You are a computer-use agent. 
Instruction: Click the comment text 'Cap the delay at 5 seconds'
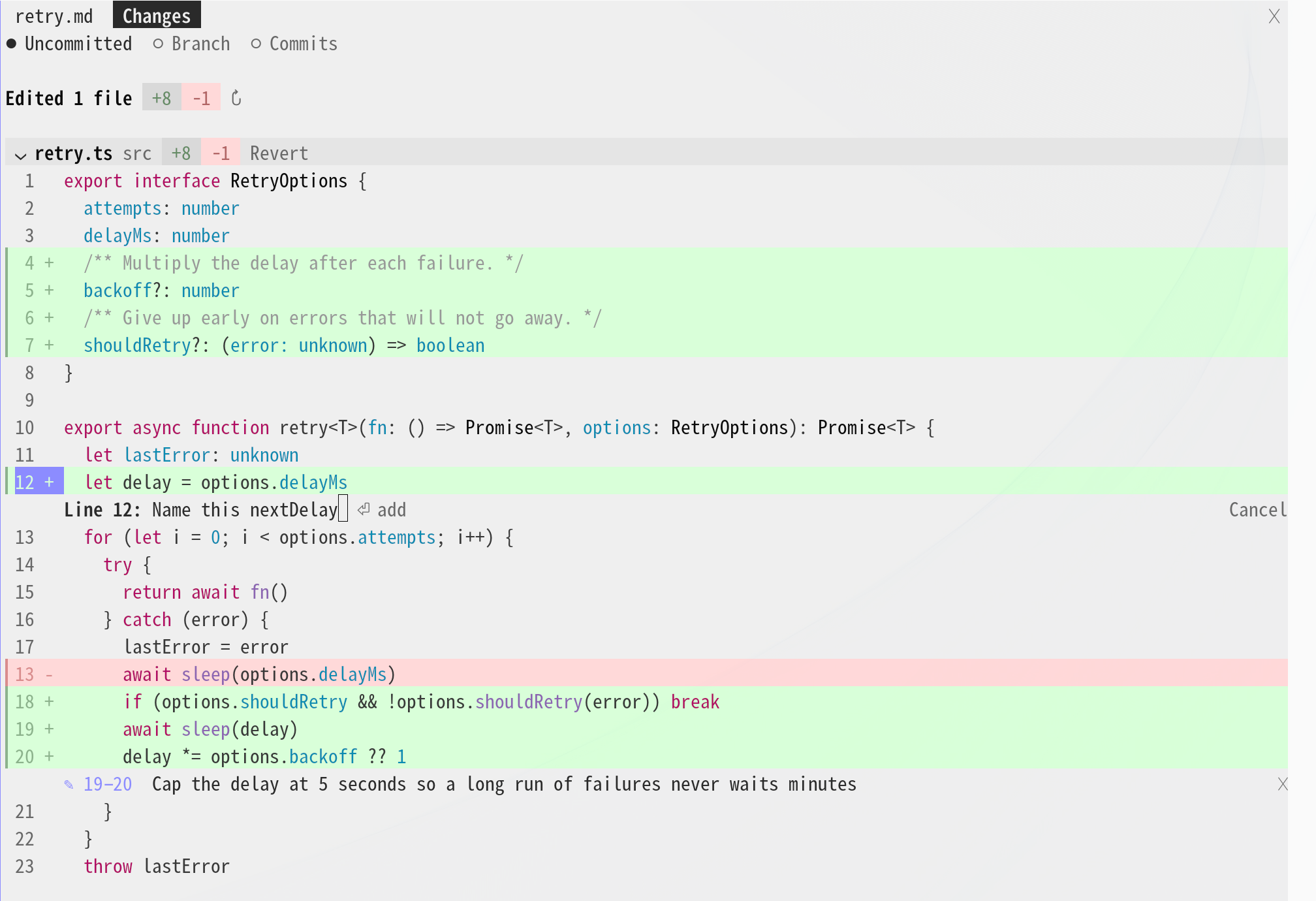[x=285, y=784]
